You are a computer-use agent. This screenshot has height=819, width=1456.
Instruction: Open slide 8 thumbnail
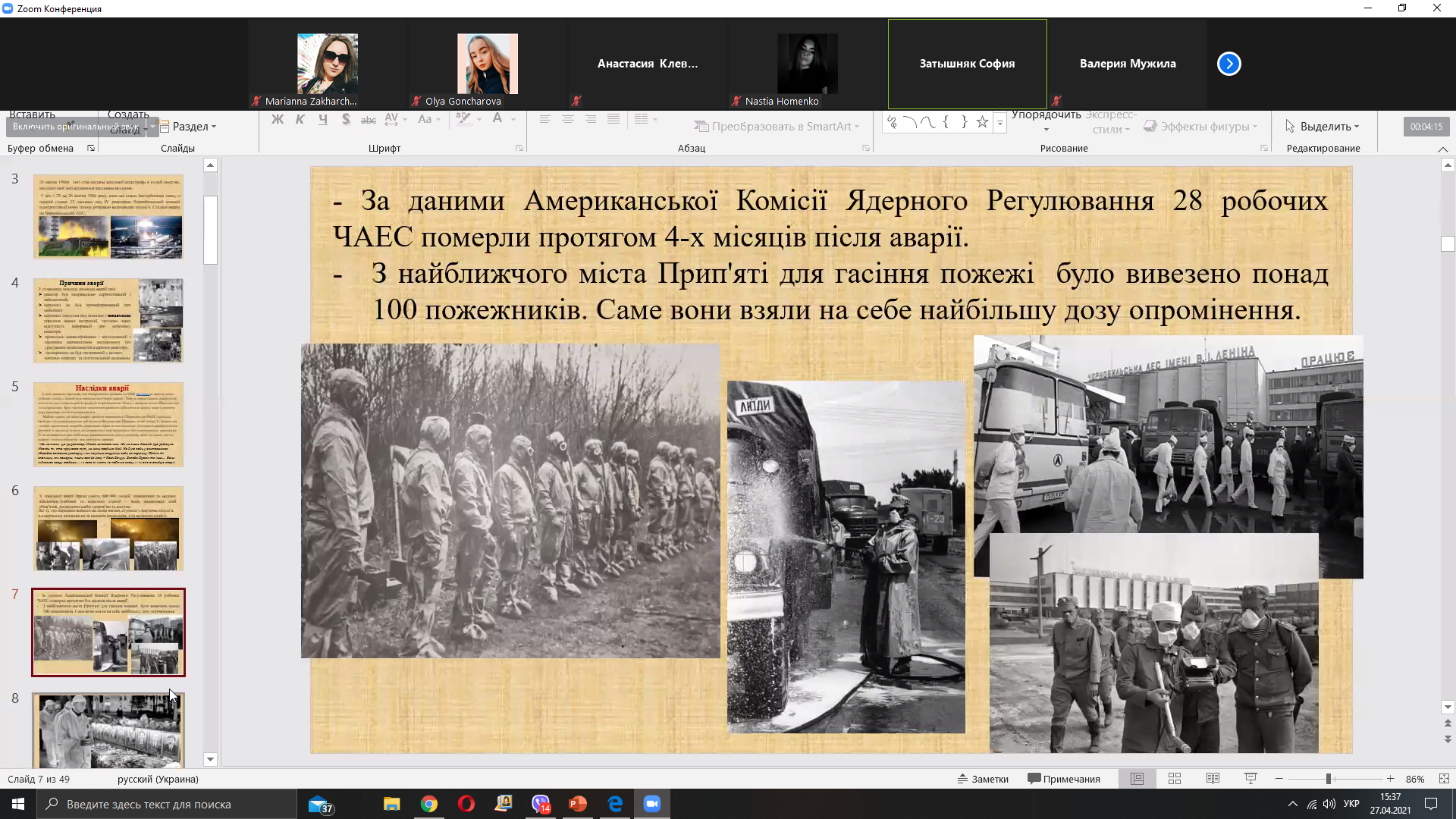[108, 731]
